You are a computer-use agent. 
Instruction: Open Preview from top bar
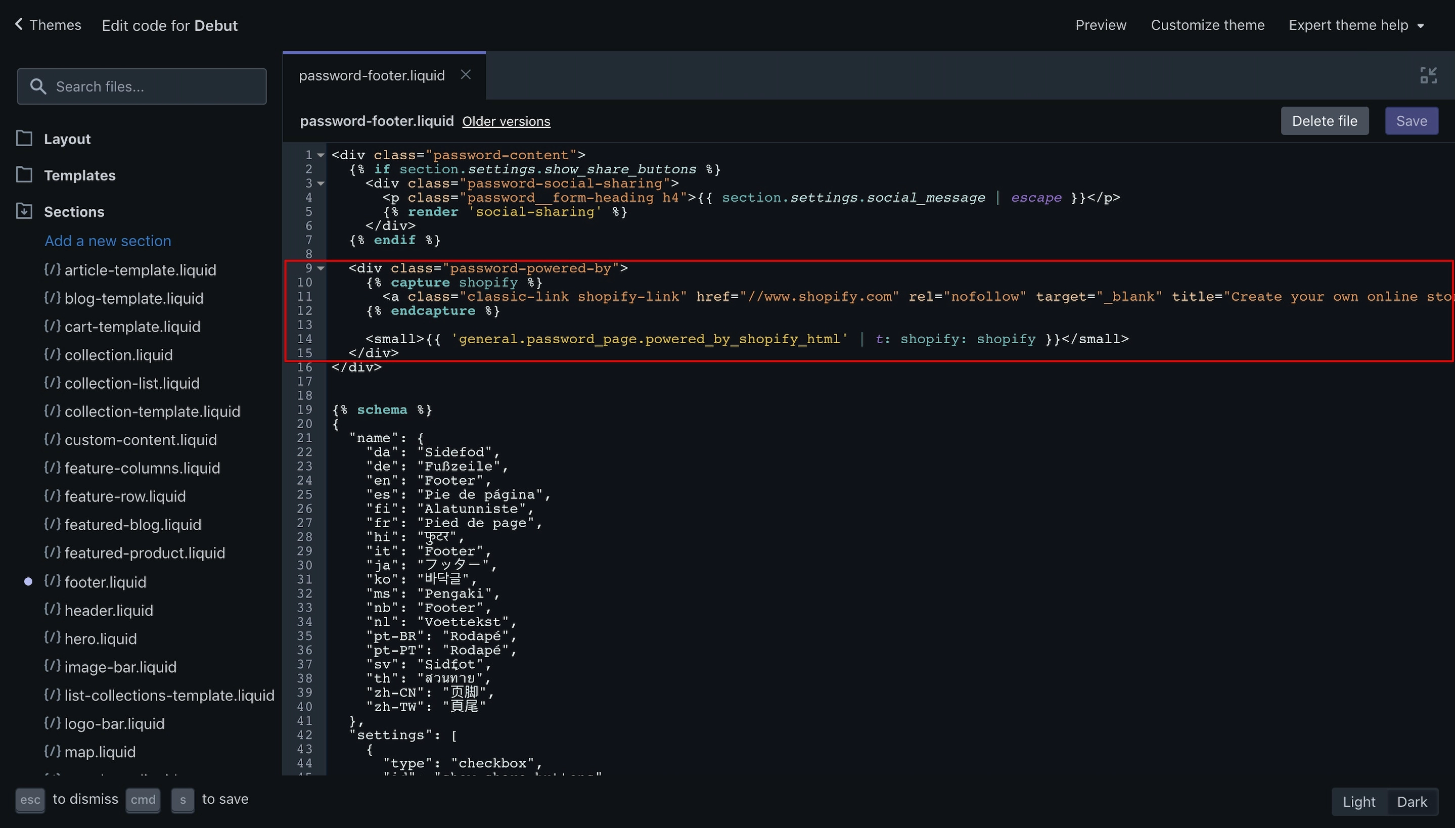1101,25
